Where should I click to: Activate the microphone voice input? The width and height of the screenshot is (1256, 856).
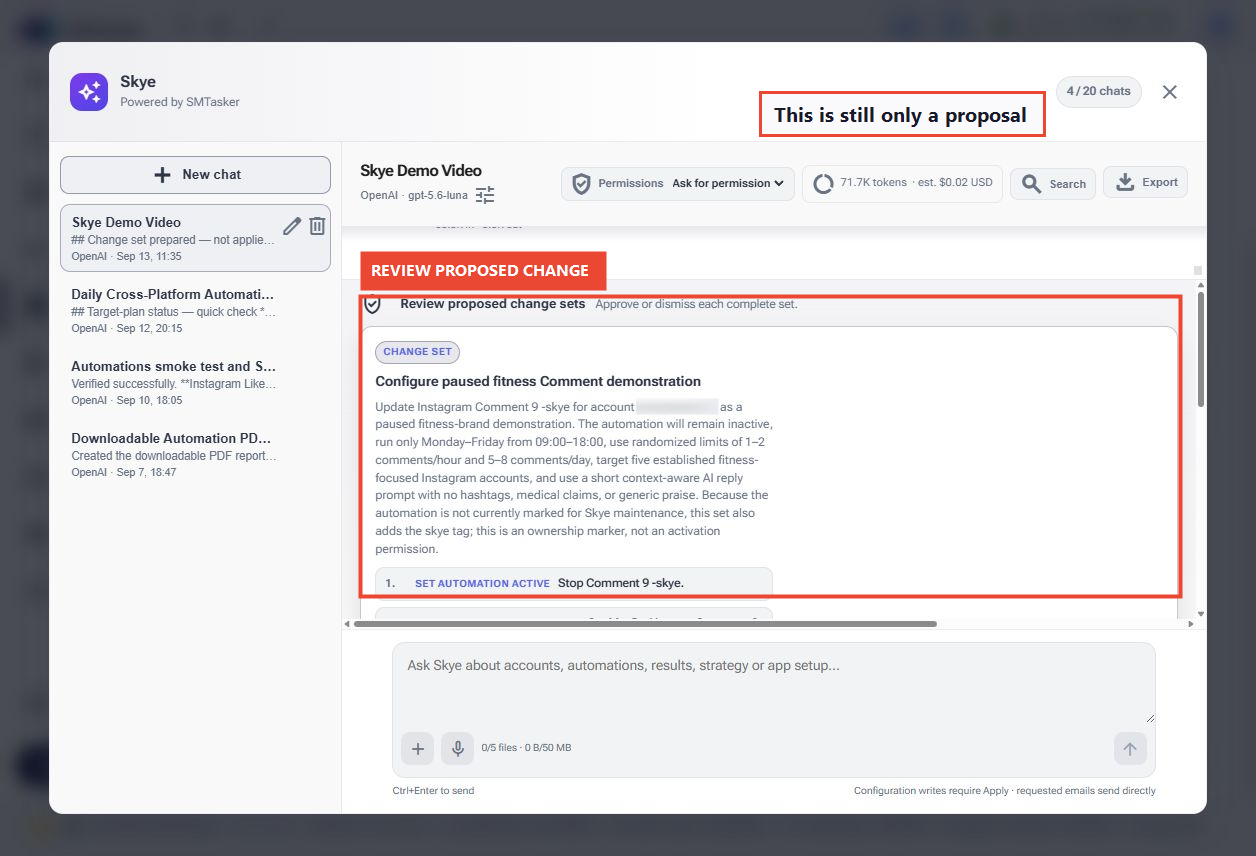click(x=457, y=748)
